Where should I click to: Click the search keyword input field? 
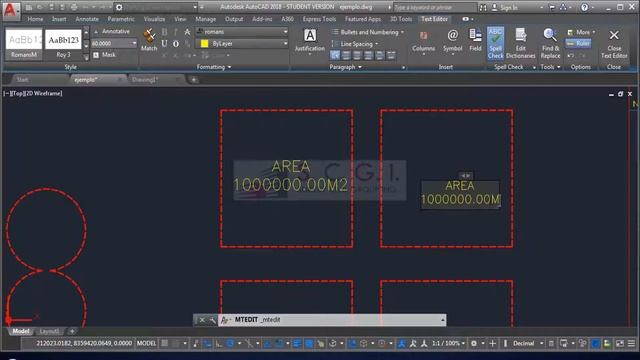click(x=434, y=7)
